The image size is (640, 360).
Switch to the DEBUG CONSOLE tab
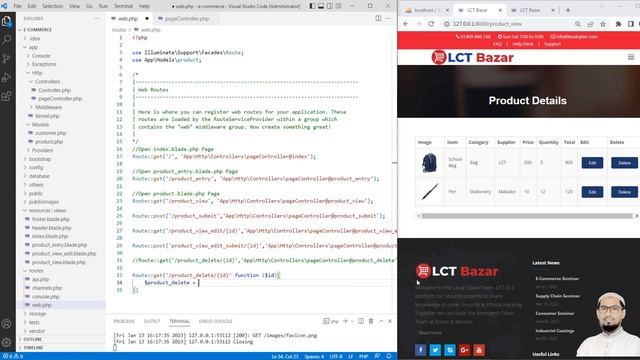pyautogui.click(x=216, y=321)
